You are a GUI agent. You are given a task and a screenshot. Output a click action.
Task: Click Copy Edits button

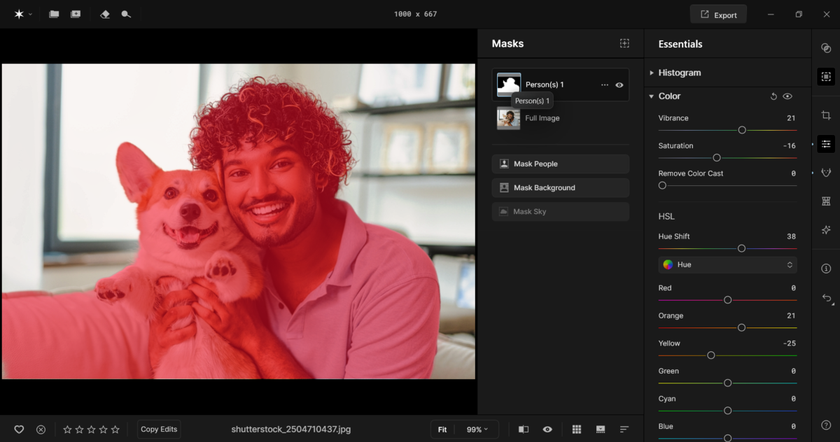coord(159,429)
